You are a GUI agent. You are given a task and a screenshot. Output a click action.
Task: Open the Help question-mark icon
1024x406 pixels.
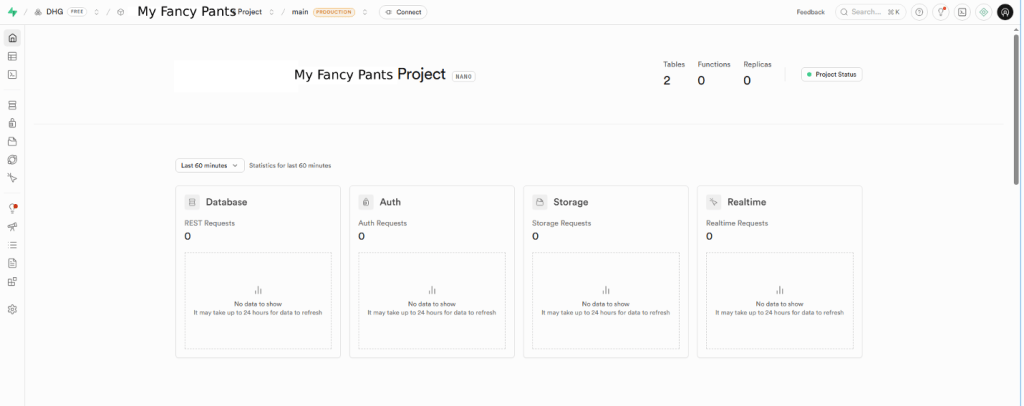tap(920, 12)
